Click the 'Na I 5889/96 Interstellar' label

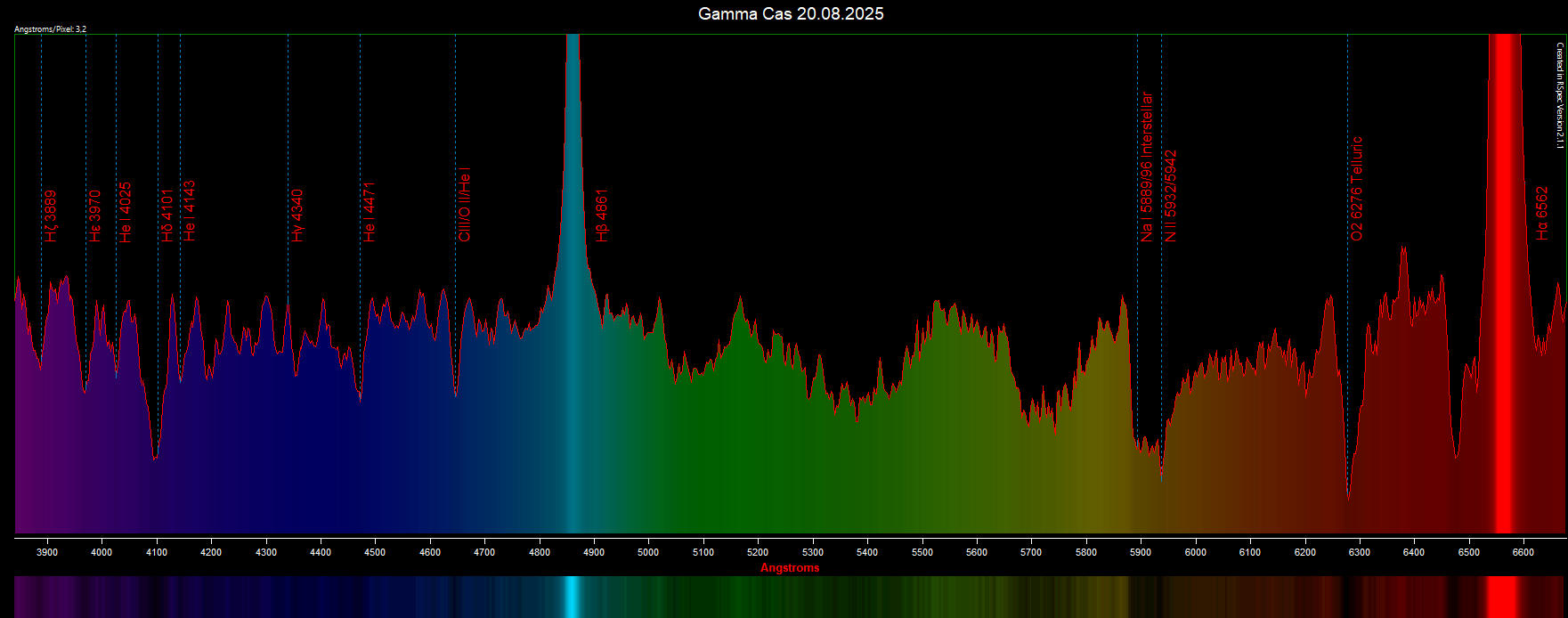pyautogui.click(x=1147, y=167)
